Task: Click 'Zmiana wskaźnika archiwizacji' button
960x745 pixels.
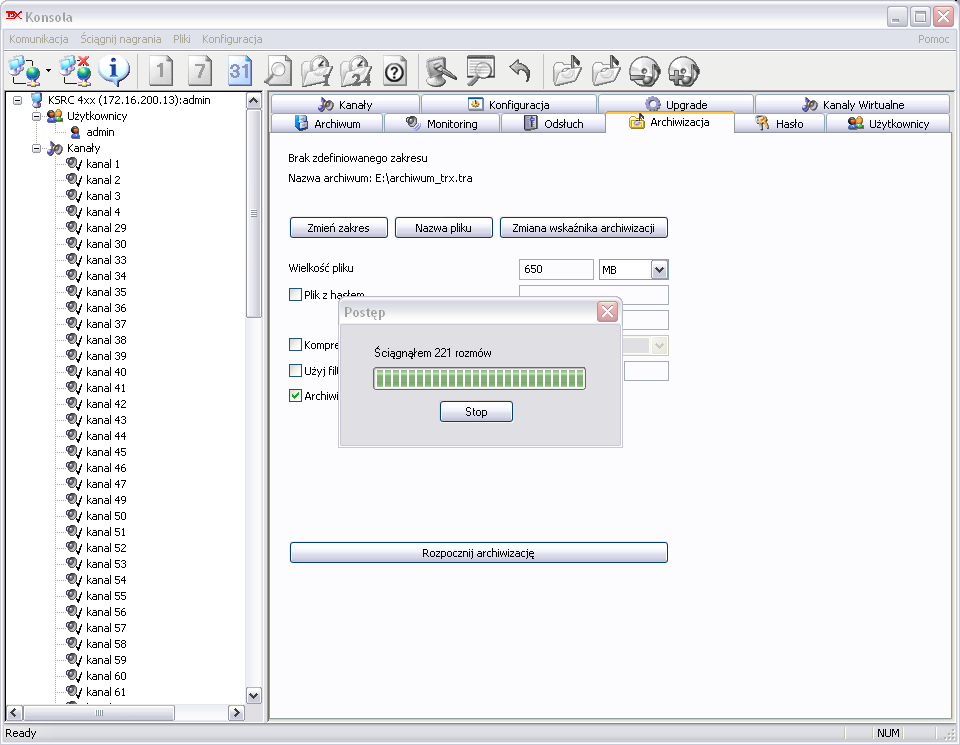Action: [x=583, y=228]
